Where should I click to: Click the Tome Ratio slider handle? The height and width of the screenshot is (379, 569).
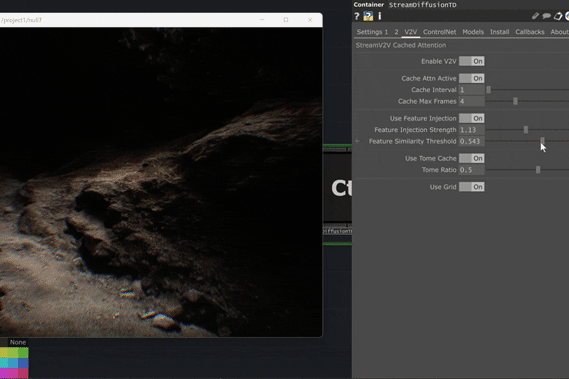[538, 170]
